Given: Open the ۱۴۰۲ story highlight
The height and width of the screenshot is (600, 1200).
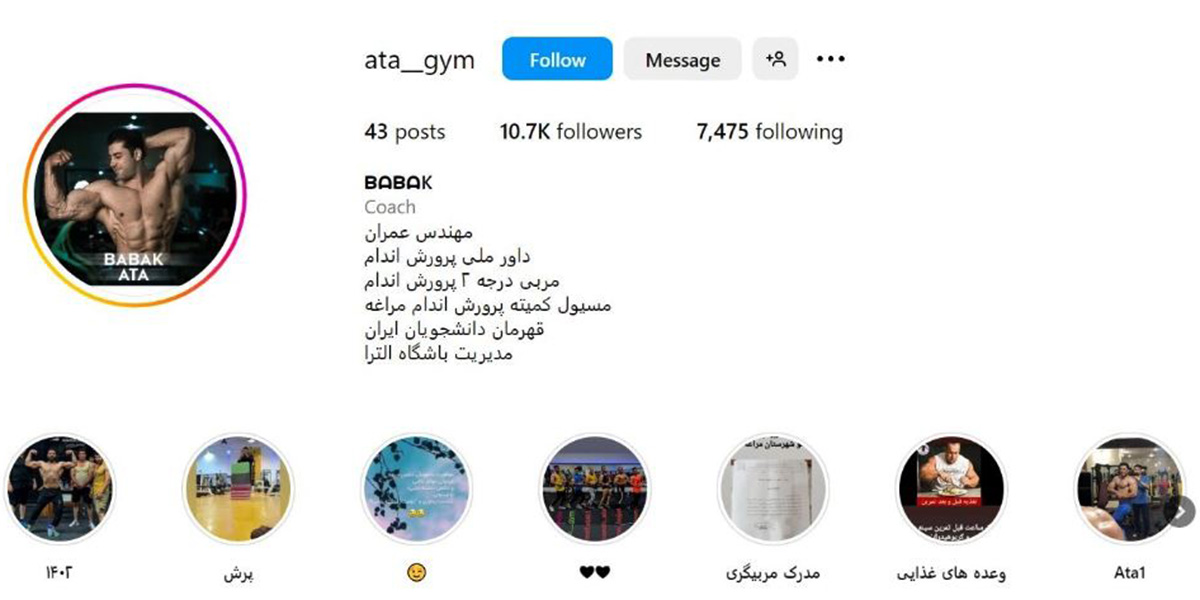Looking at the screenshot, I should tap(60, 488).
